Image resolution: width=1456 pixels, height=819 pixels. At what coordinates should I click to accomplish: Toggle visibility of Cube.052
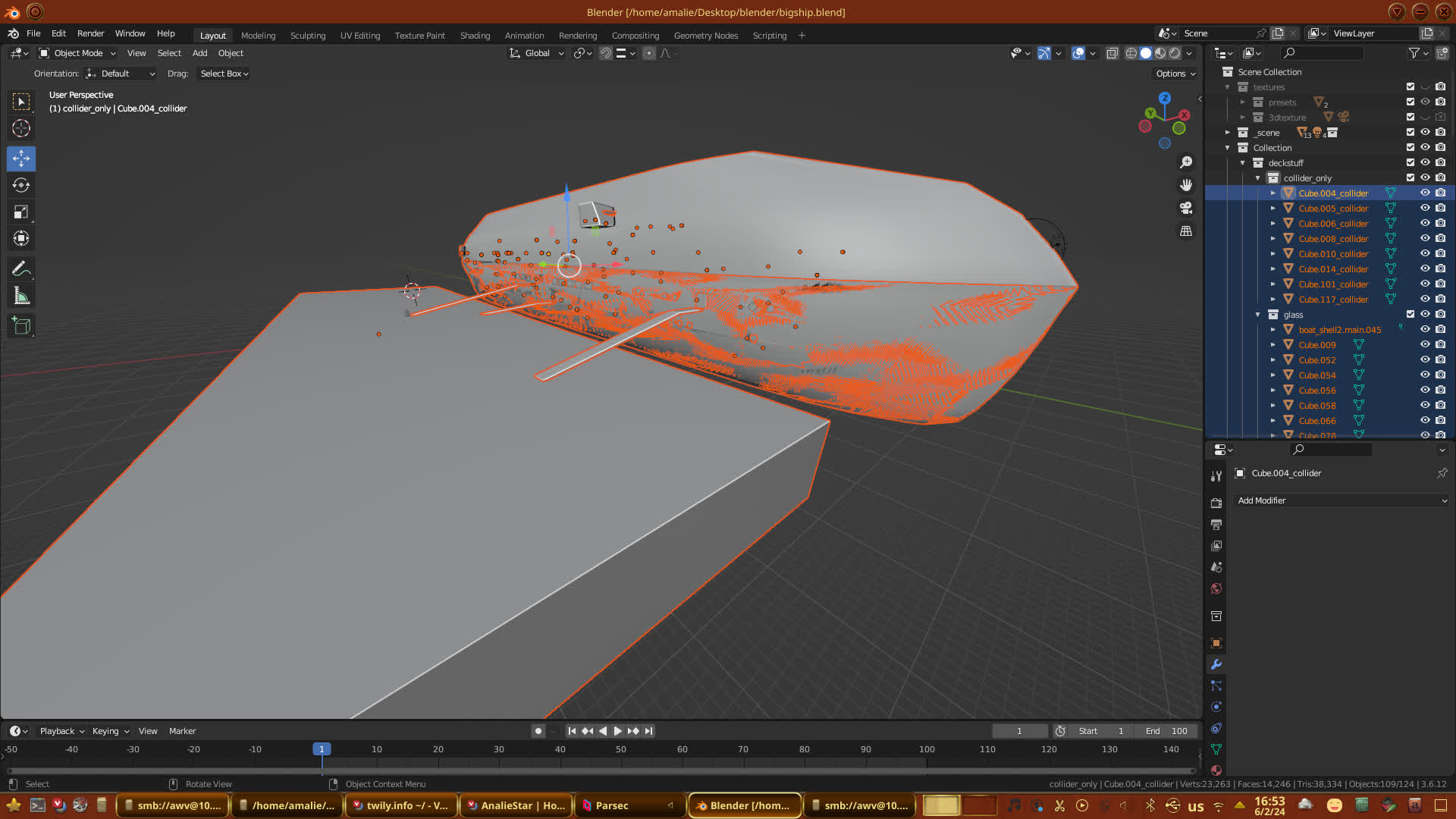pos(1425,359)
